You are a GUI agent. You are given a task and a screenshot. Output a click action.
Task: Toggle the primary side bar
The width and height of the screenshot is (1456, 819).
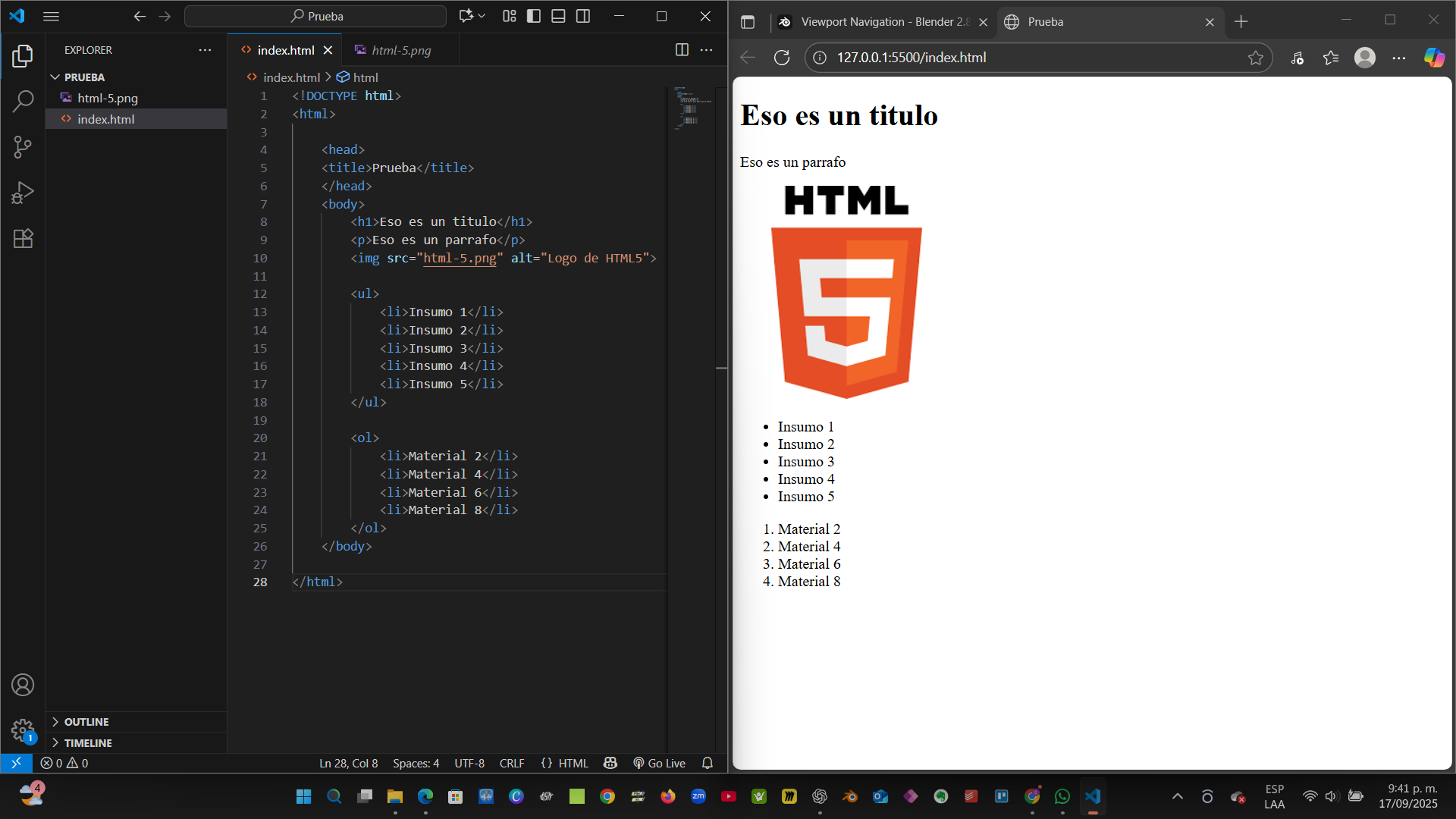coord(534,16)
